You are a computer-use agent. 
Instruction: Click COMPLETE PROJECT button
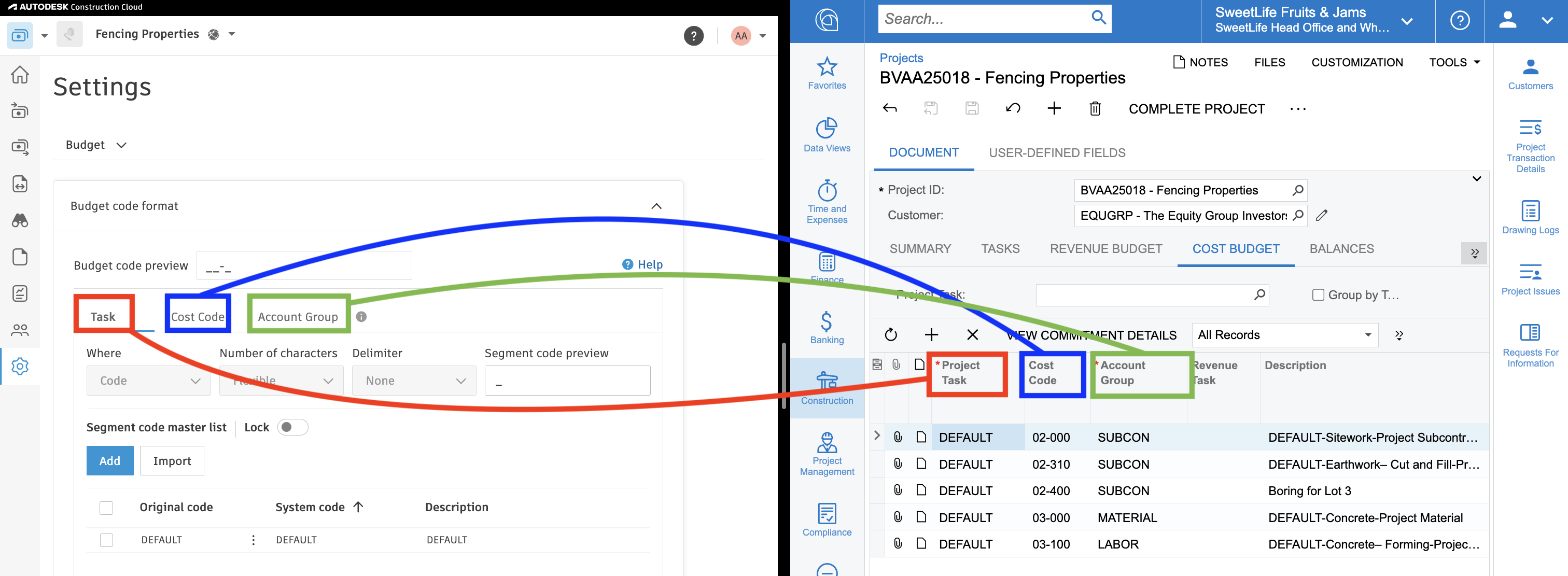coord(1196,109)
